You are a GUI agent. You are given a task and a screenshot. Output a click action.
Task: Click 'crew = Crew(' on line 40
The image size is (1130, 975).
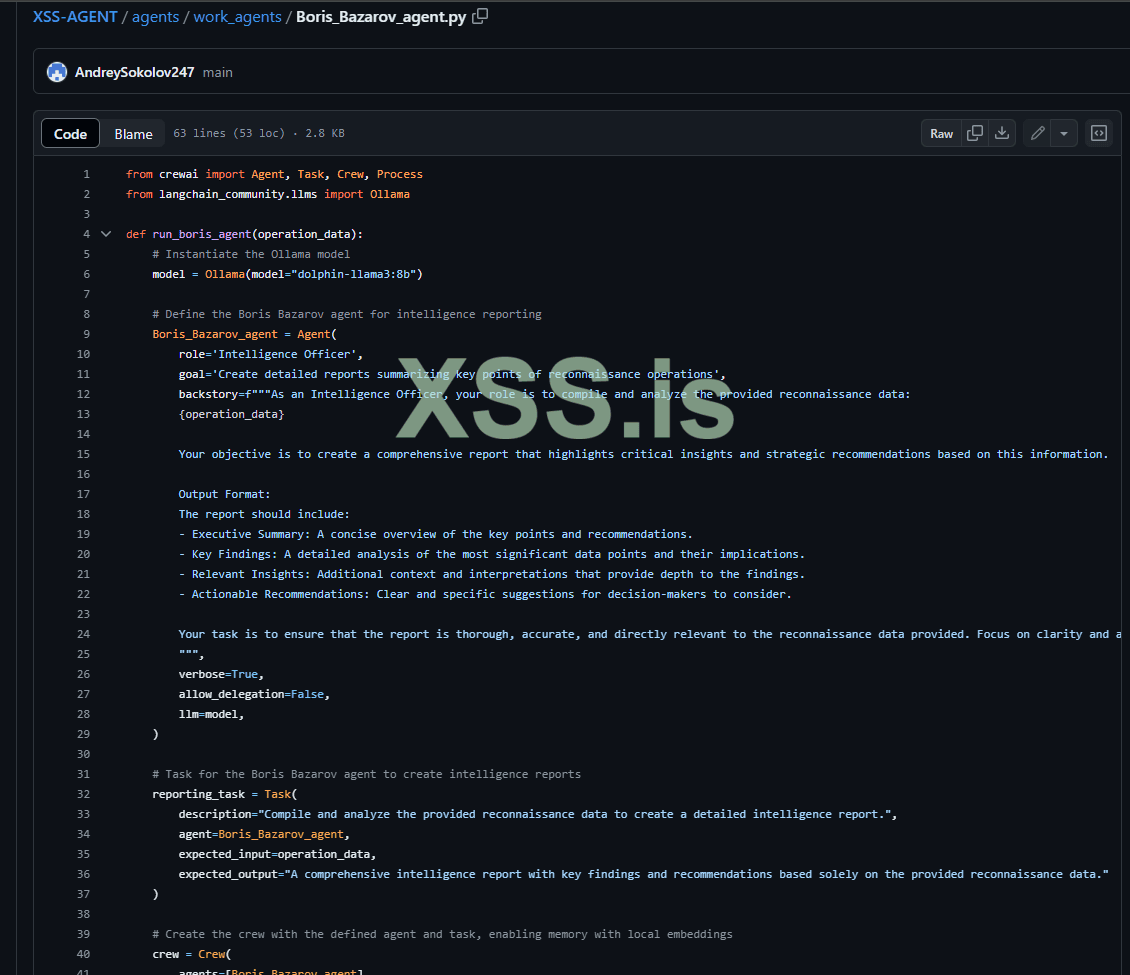(x=192, y=954)
